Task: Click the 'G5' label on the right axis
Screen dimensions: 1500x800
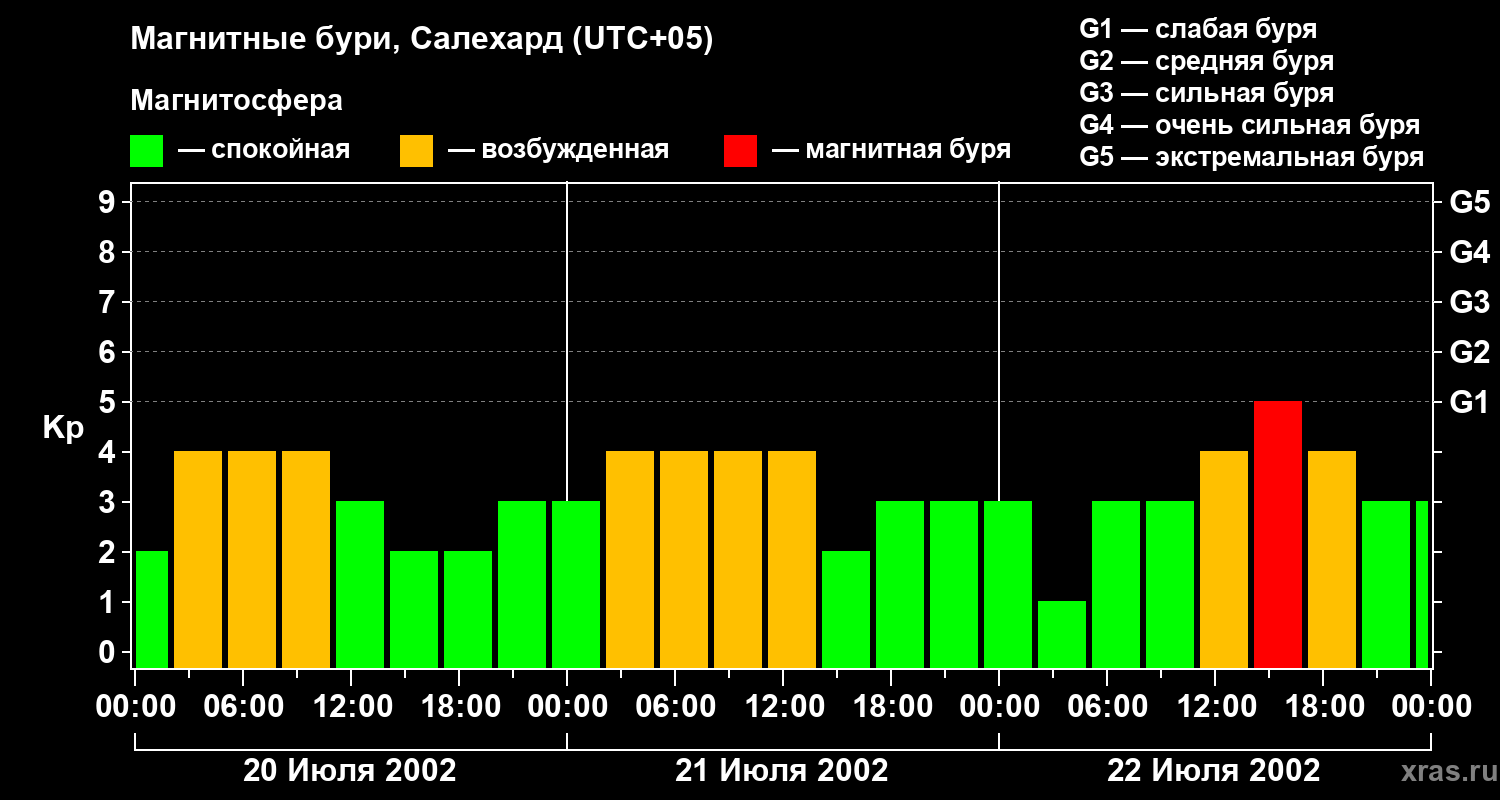Action: (1469, 202)
